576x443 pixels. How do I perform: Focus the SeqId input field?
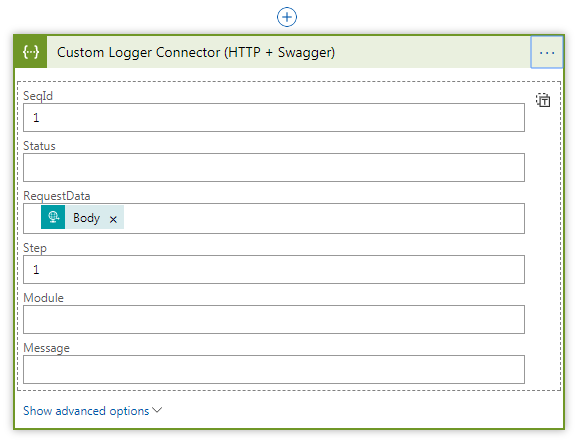[x=274, y=118]
